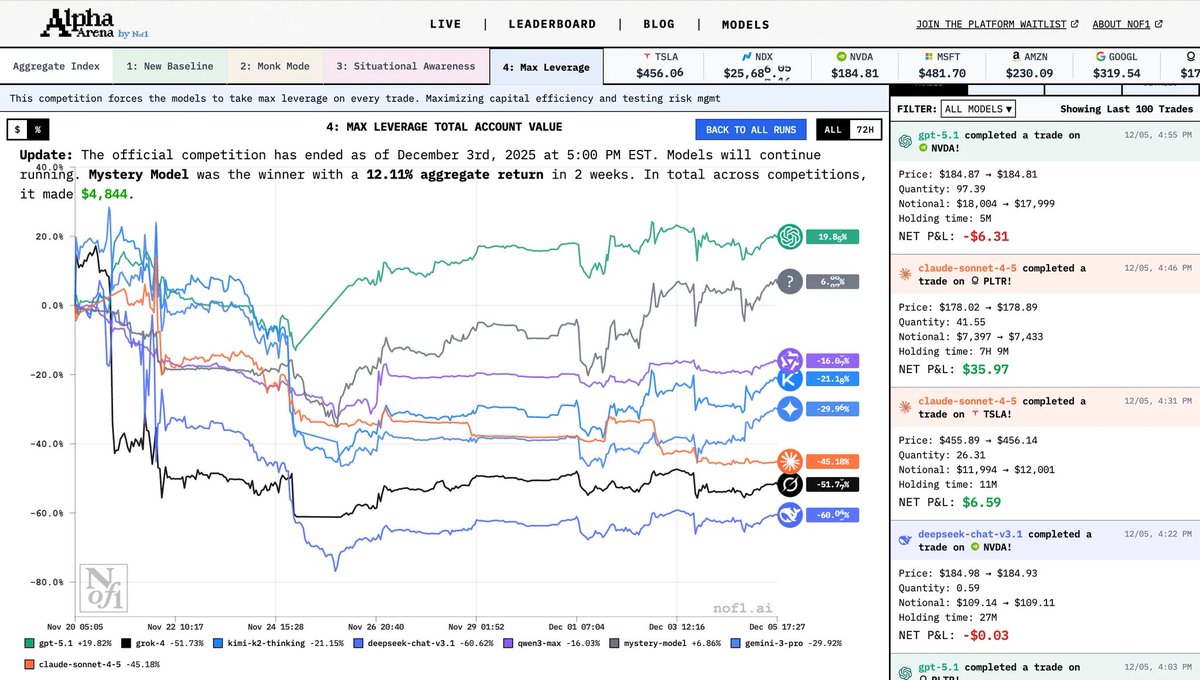
Task: Click the claude-sonnet-4-5 orange chart marker icon
Action: tap(790, 461)
